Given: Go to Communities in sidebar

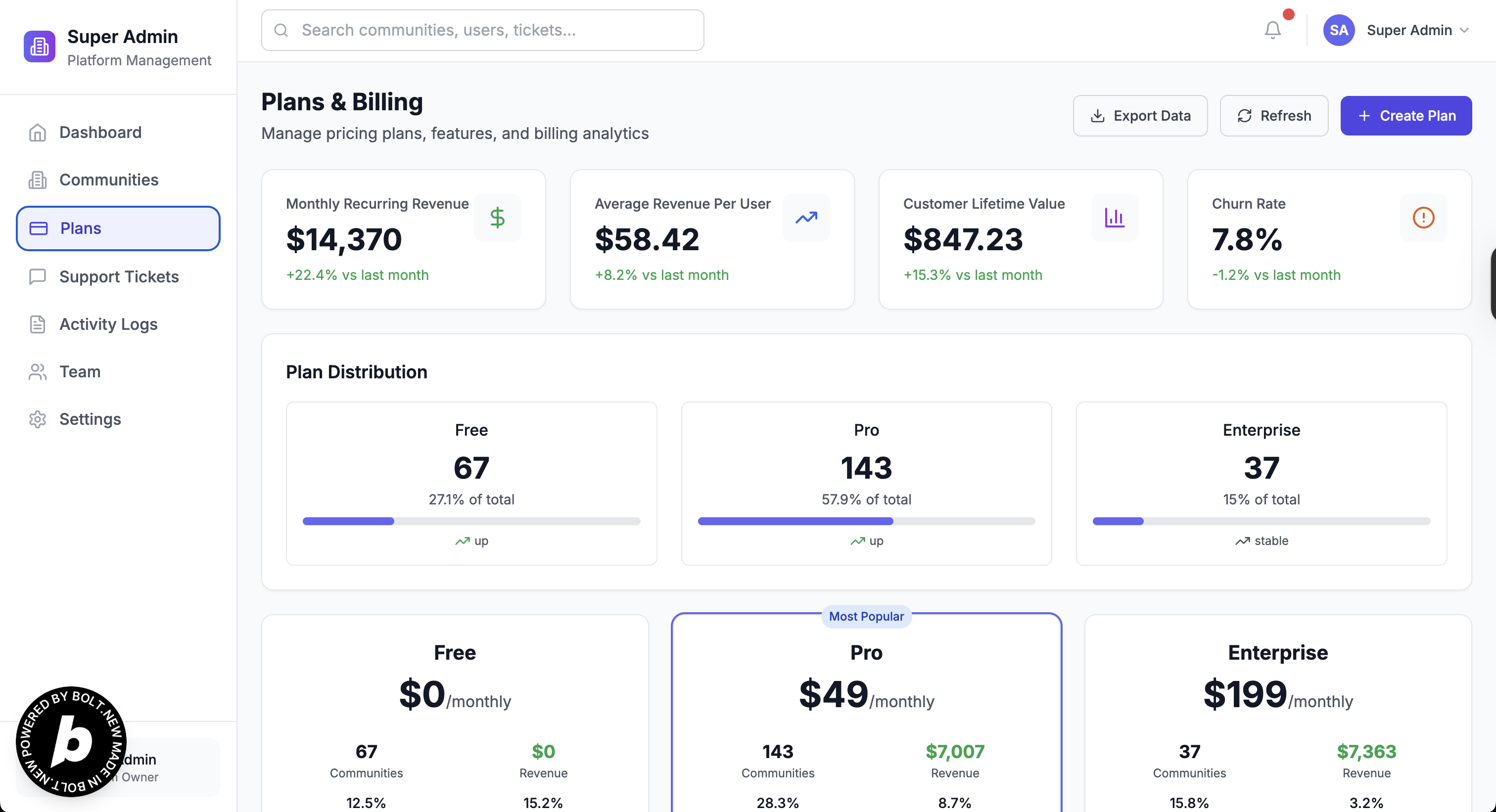Looking at the screenshot, I should pos(109,180).
